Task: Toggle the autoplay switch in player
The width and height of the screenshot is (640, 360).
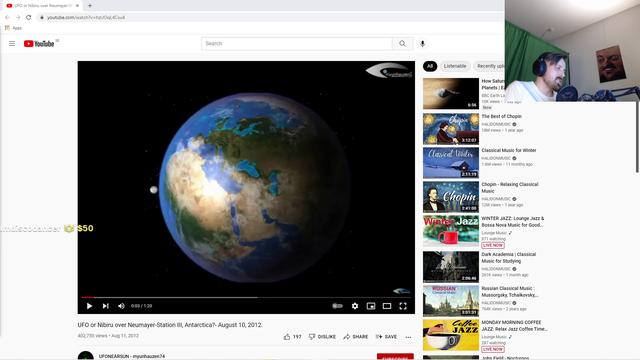Action: click(x=337, y=306)
